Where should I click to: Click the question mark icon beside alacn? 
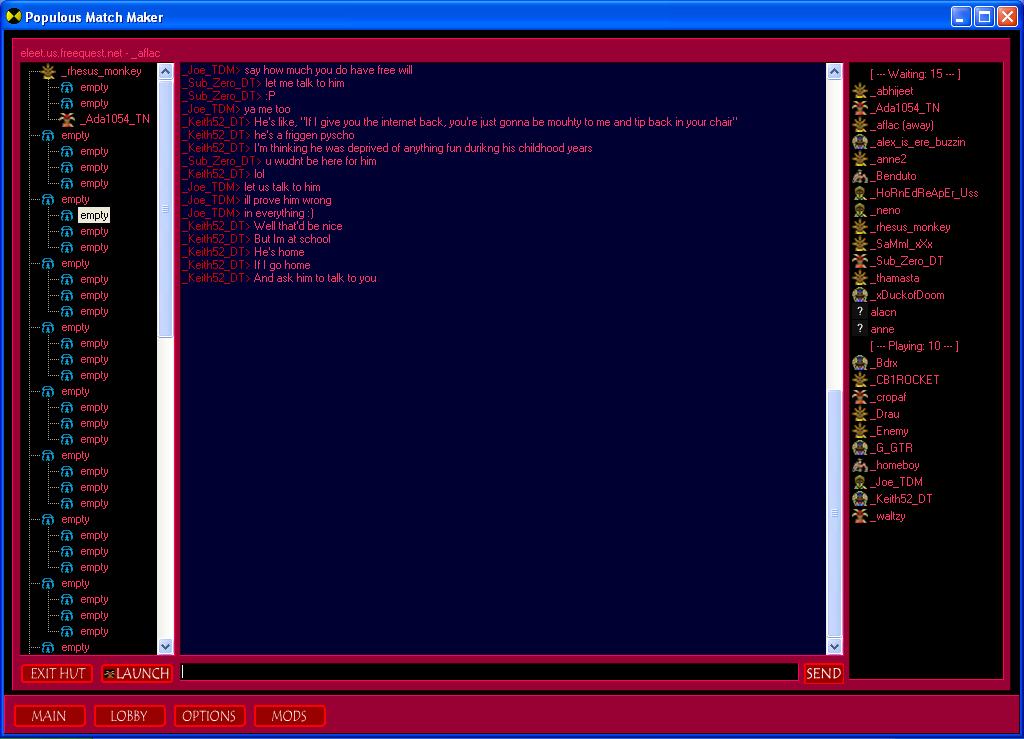859,312
